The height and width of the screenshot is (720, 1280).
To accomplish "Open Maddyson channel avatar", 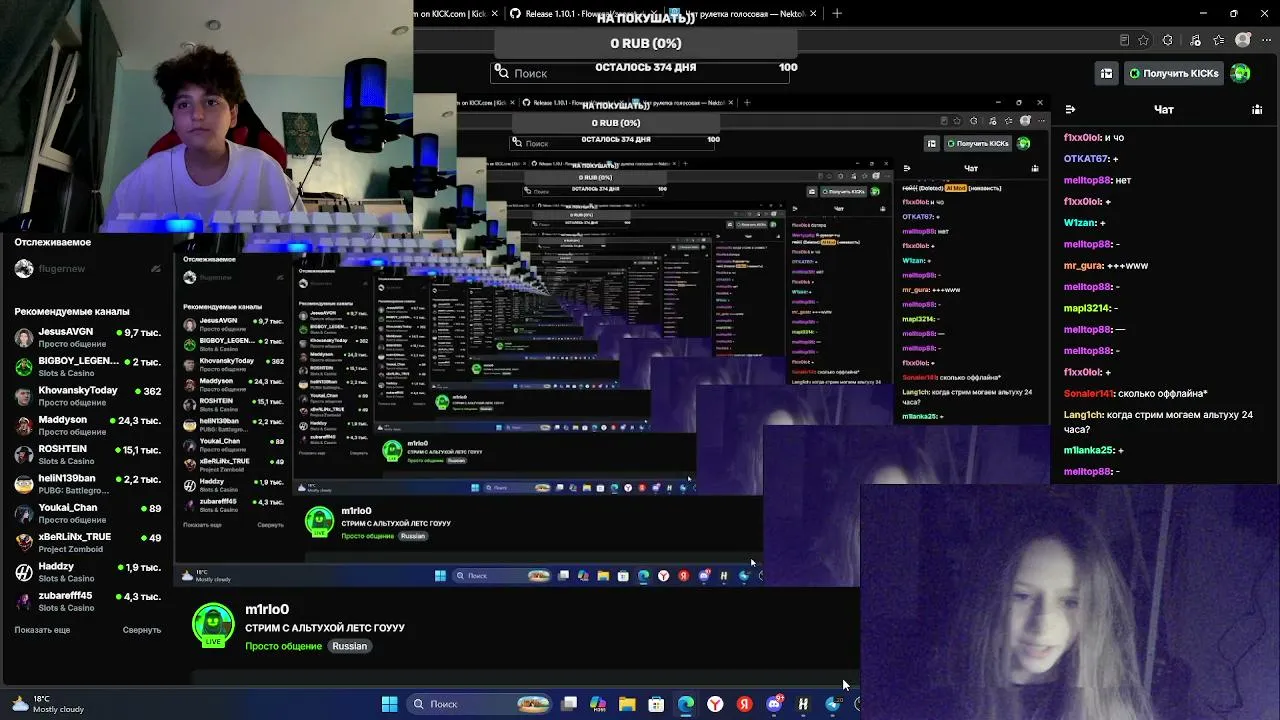I will [x=24, y=425].
